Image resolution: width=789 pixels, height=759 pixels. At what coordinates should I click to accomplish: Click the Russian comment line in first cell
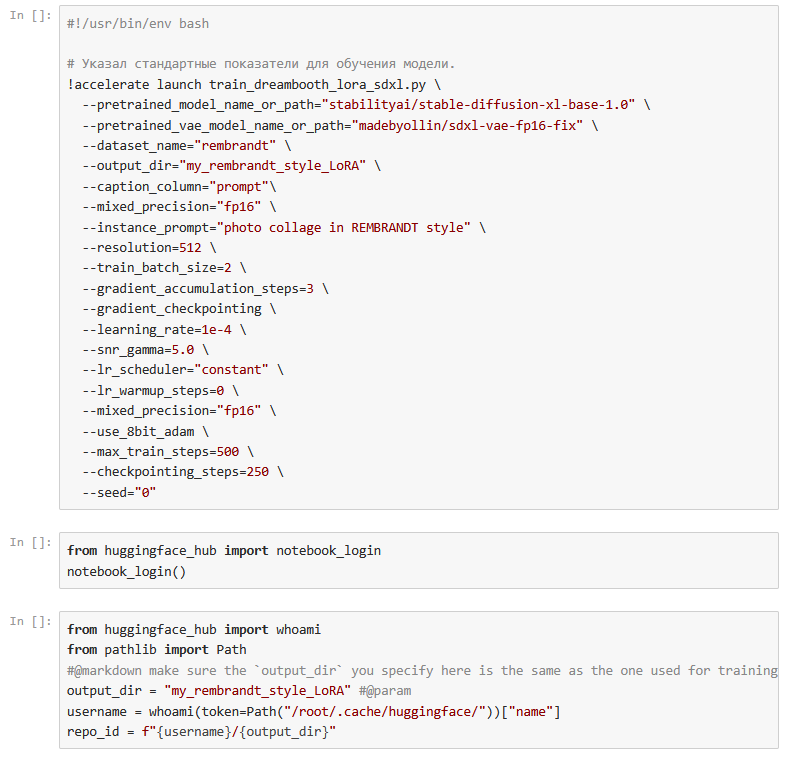click(x=260, y=64)
